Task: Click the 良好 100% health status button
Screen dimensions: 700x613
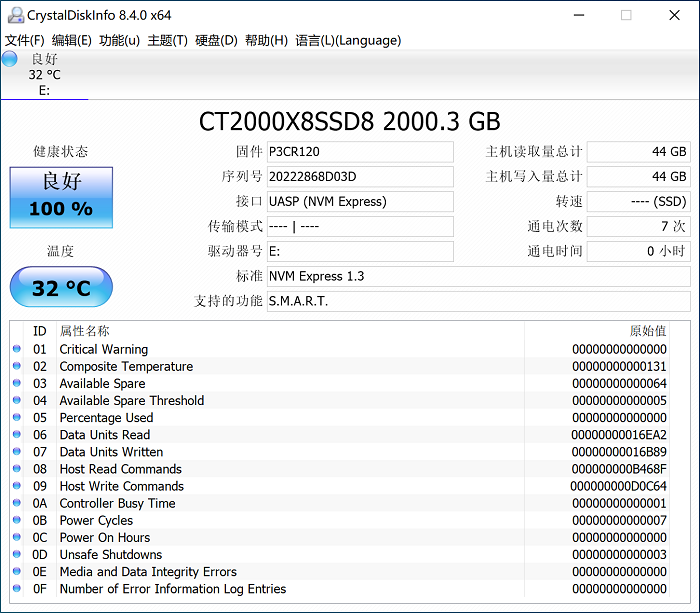Action: [x=61, y=196]
